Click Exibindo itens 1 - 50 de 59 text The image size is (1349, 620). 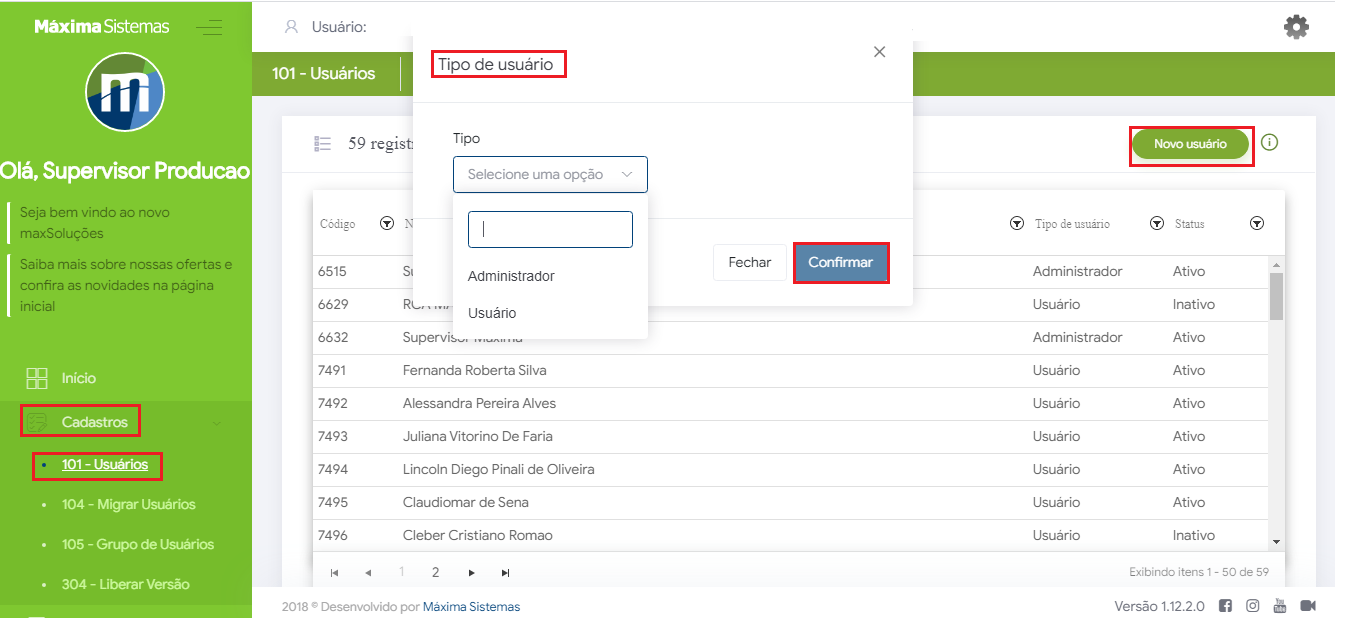[x=1199, y=573]
